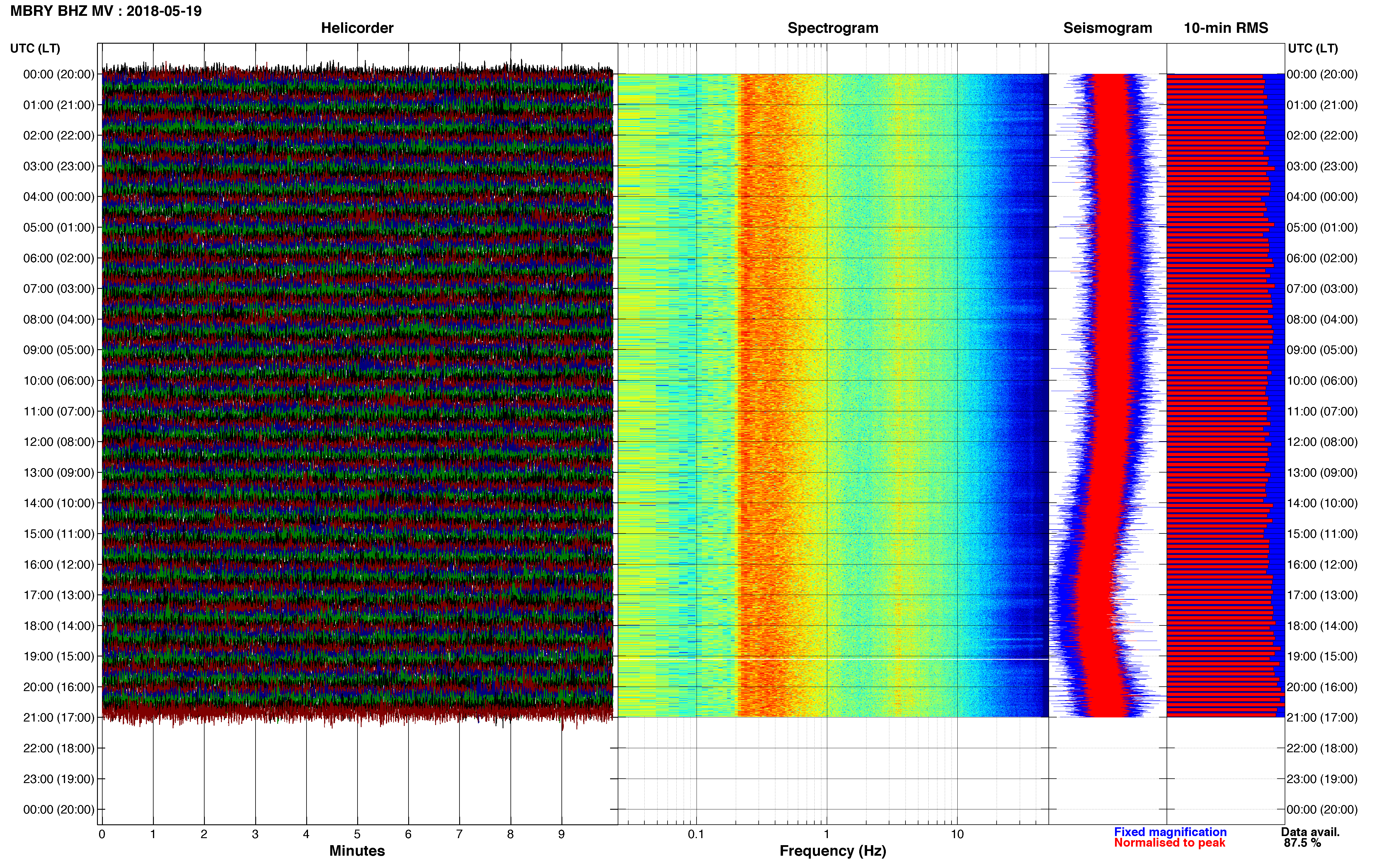Image resolution: width=1389 pixels, height=868 pixels.
Task: Select the 'Seismogram' panel heading
Action: click(1108, 28)
